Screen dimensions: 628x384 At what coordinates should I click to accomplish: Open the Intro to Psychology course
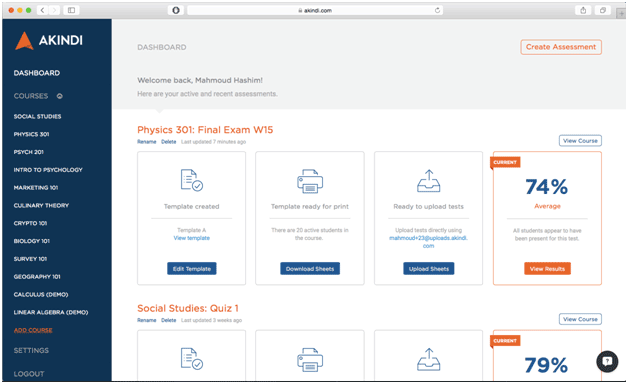point(48,170)
